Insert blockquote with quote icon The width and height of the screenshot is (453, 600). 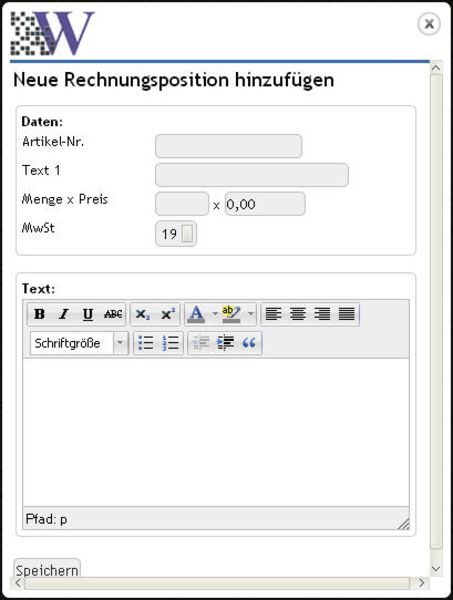249,342
